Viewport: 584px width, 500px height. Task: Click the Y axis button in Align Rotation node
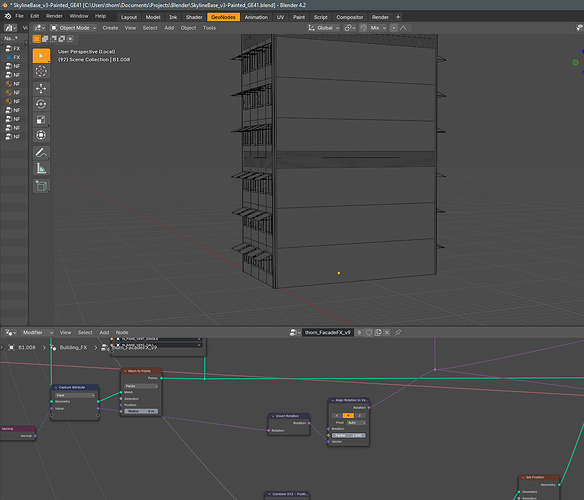[x=348, y=415]
